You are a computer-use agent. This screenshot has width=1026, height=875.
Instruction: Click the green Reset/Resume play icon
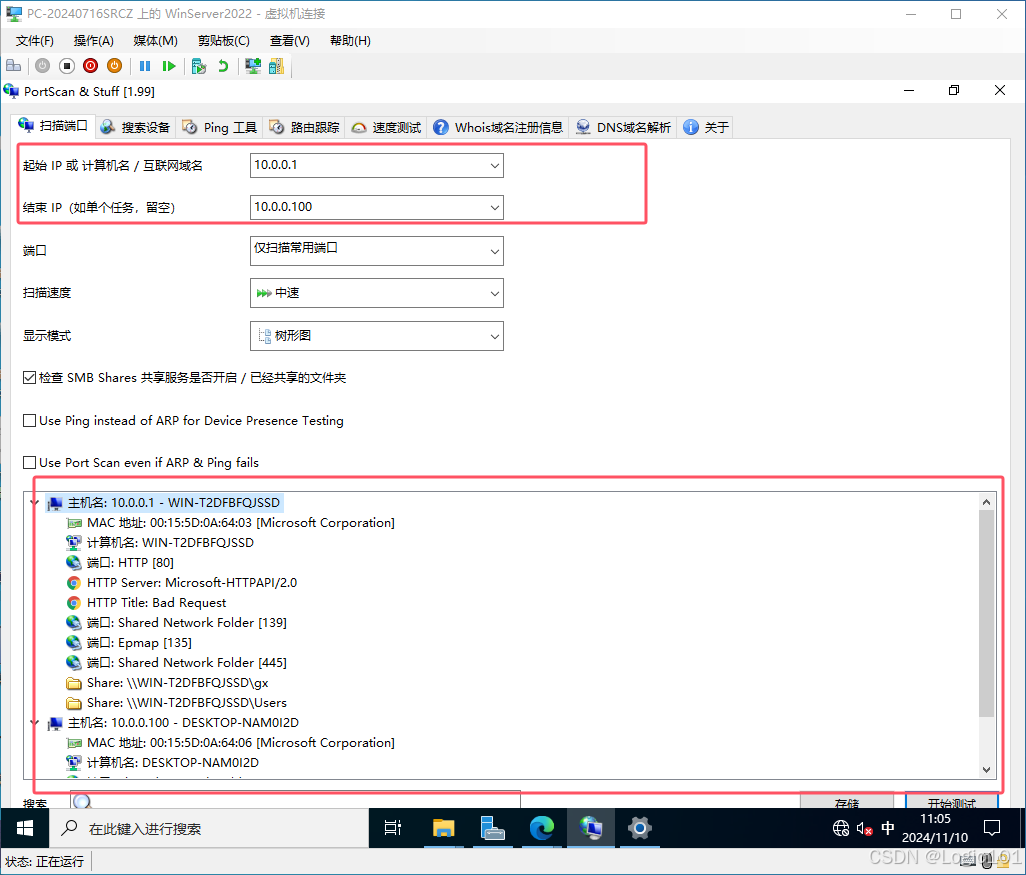pos(169,66)
